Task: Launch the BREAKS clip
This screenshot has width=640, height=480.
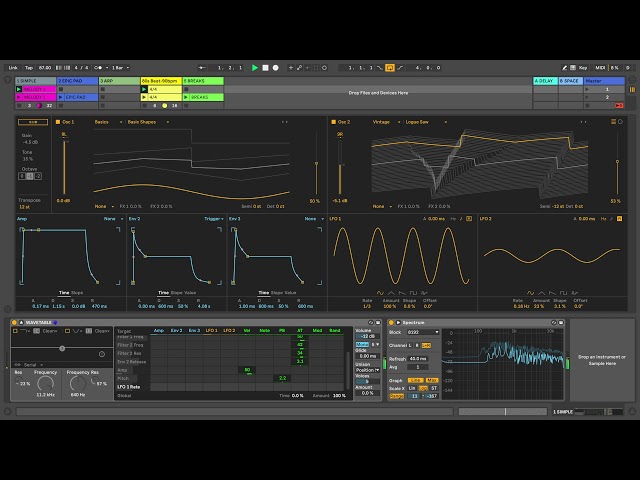Action: click(186, 97)
